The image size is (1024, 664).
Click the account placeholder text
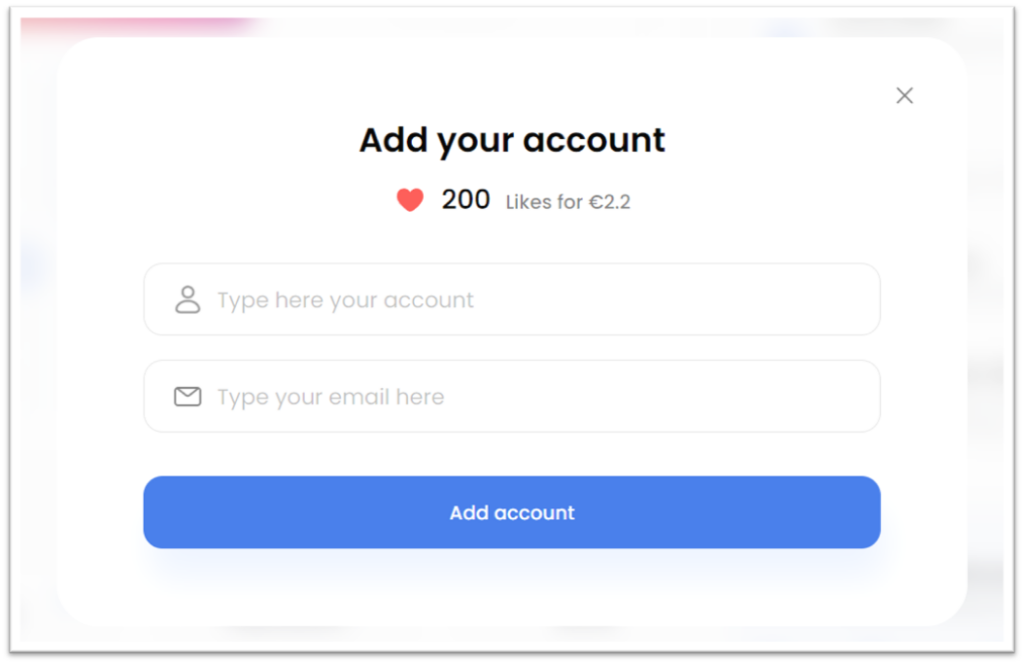(345, 301)
